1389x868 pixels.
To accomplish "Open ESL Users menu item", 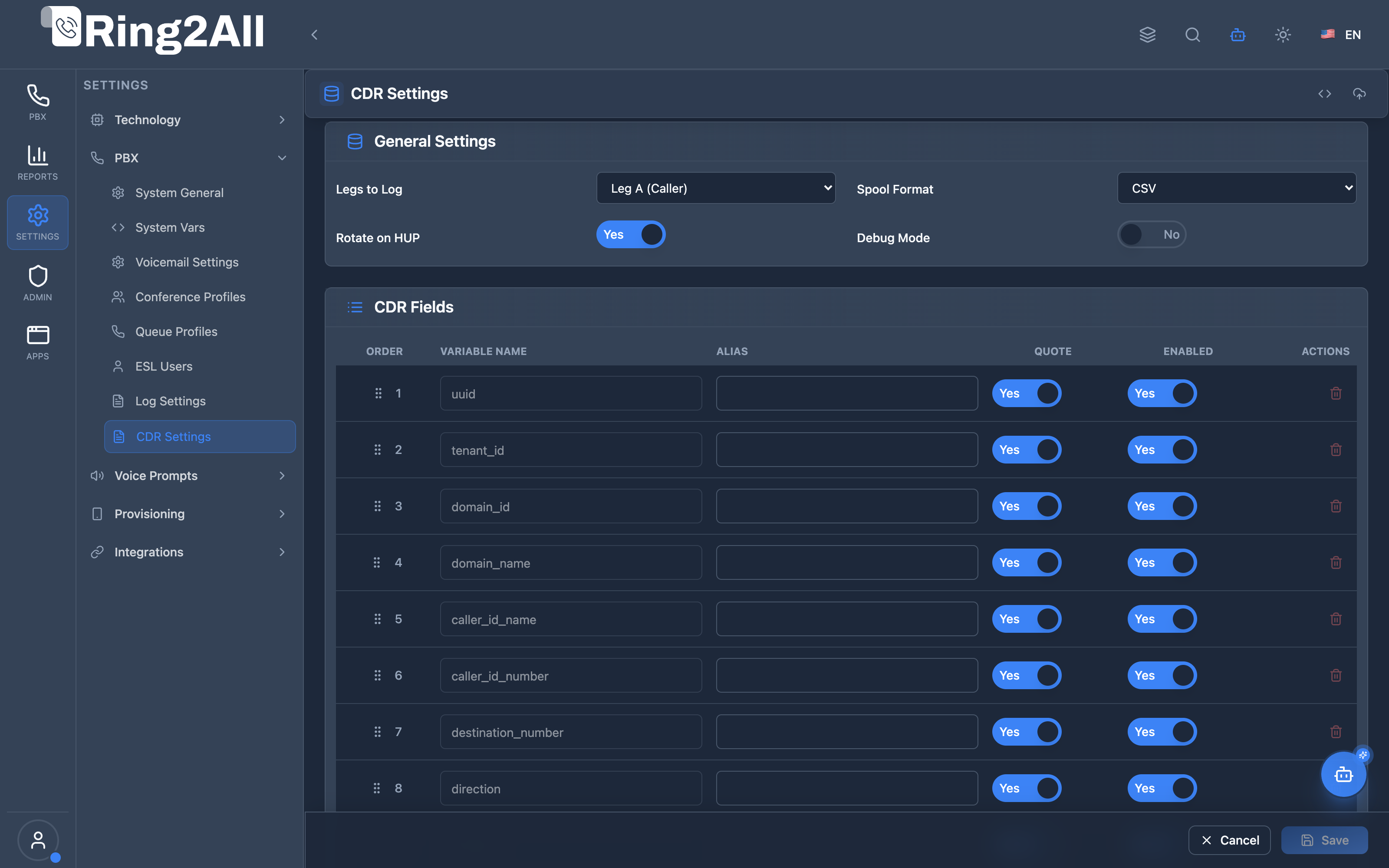I will 200,366.
